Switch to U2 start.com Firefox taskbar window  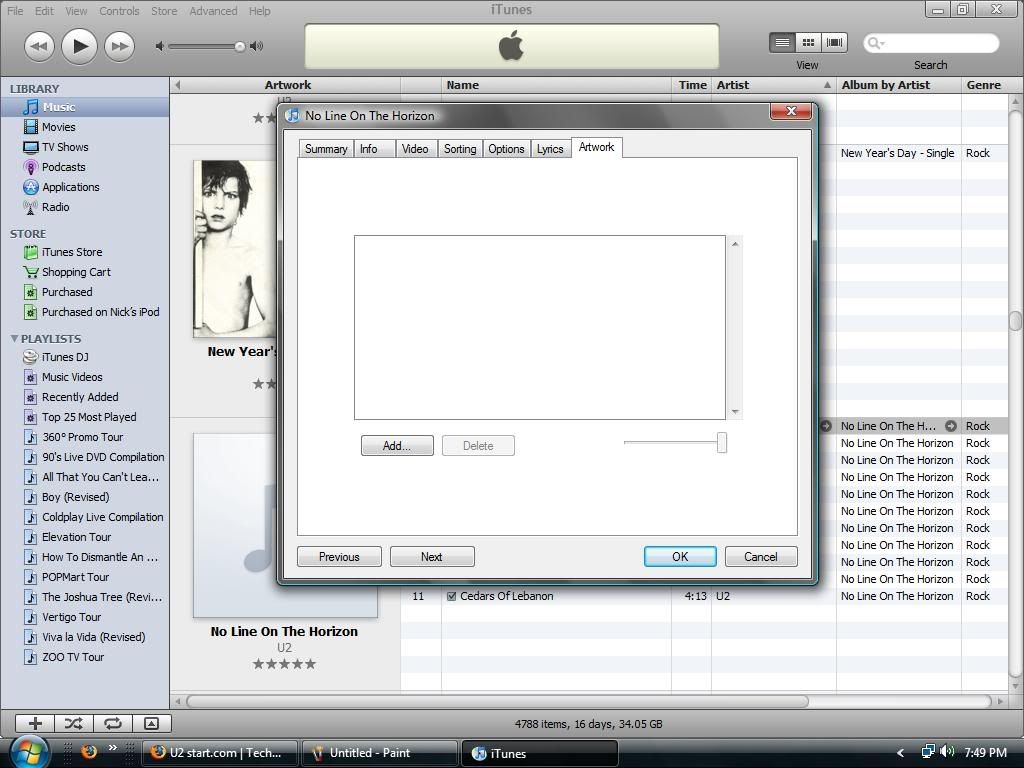pos(219,753)
